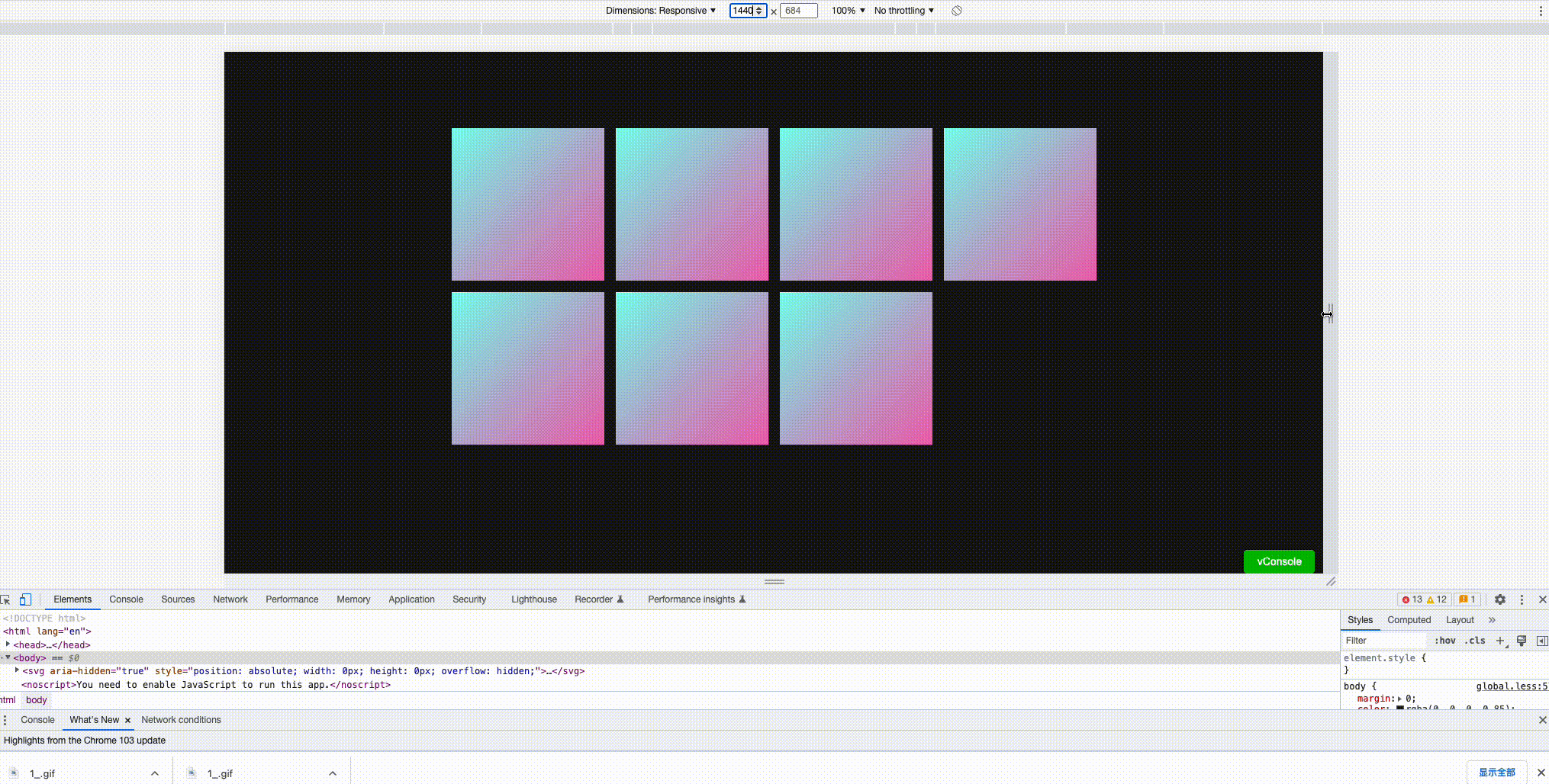Image resolution: width=1549 pixels, height=784 pixels.
Task: Click the vConsole green button
Action: (1279, 561)
